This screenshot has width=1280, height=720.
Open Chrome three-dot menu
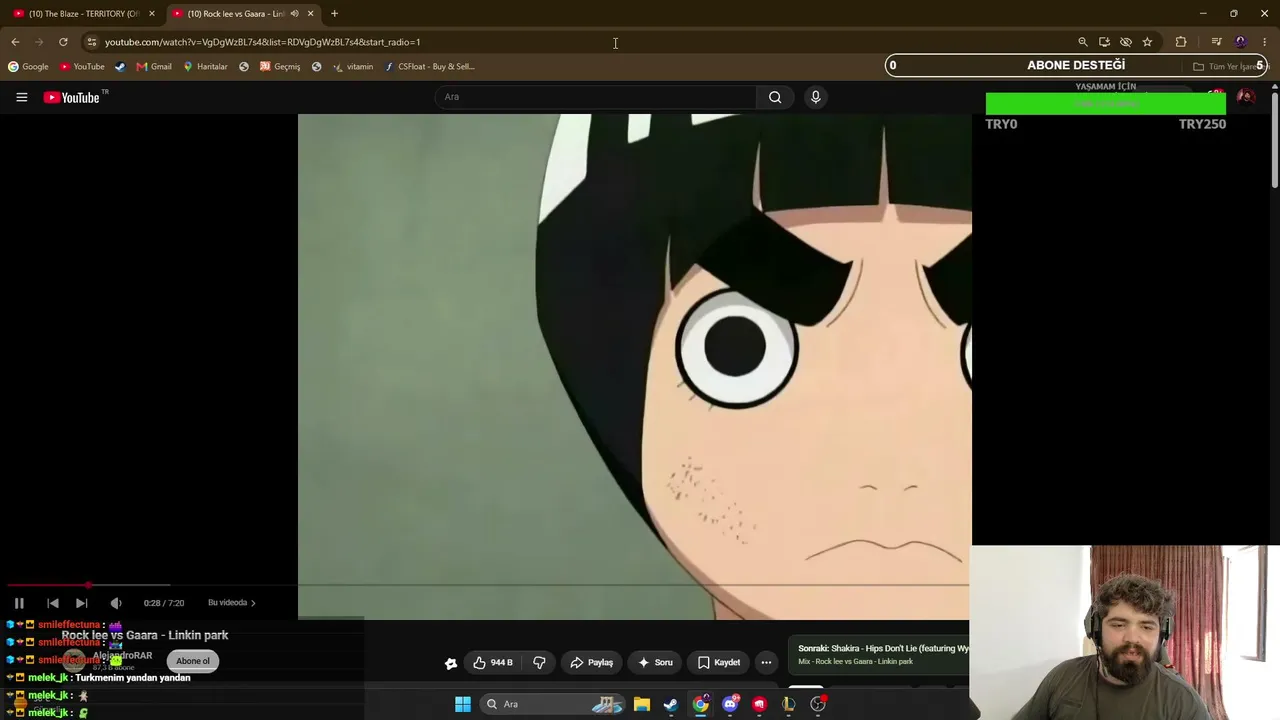tap(1265, 42)
